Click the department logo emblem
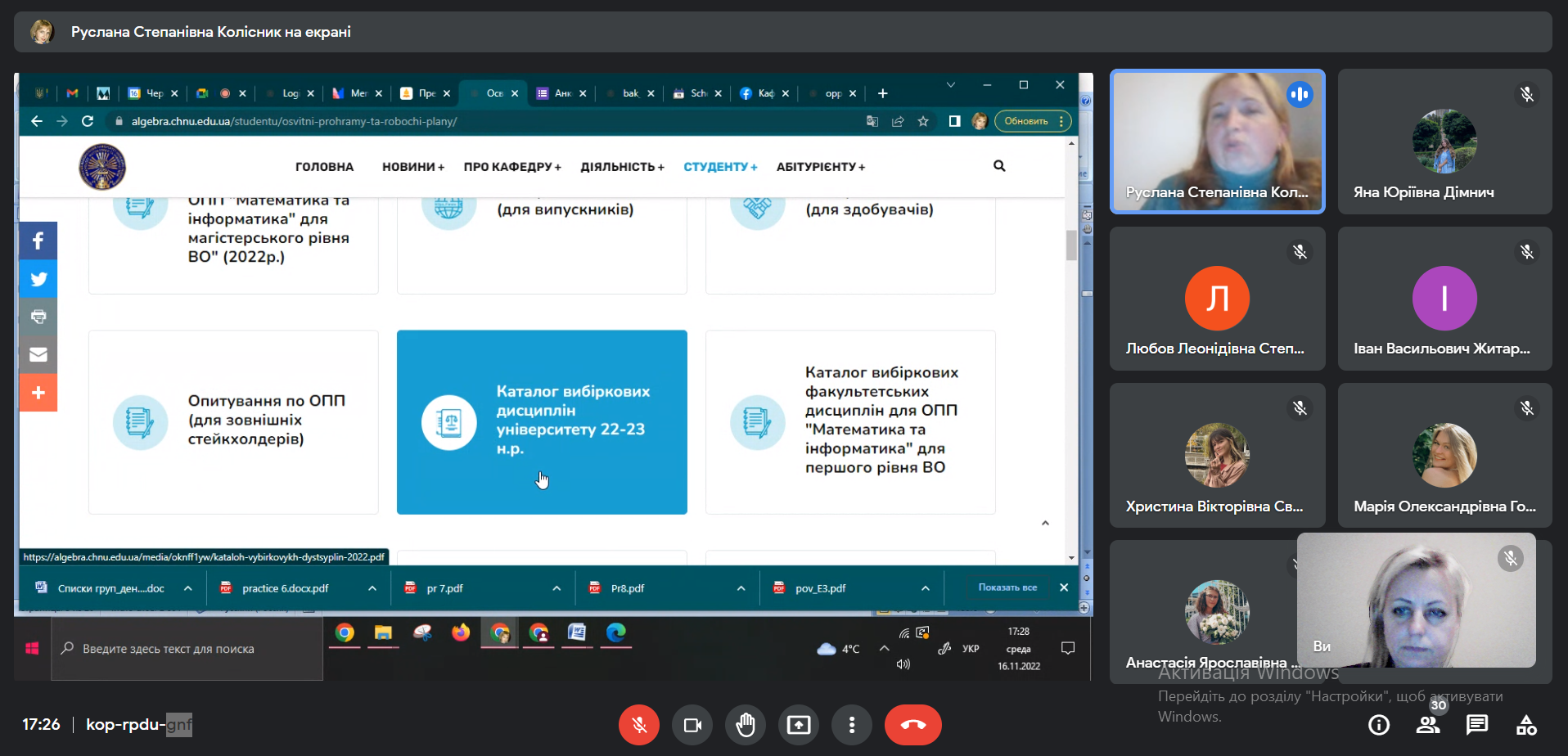This screenshot has height=756, width=1568. pyautogui.click(x=102, y=167)
